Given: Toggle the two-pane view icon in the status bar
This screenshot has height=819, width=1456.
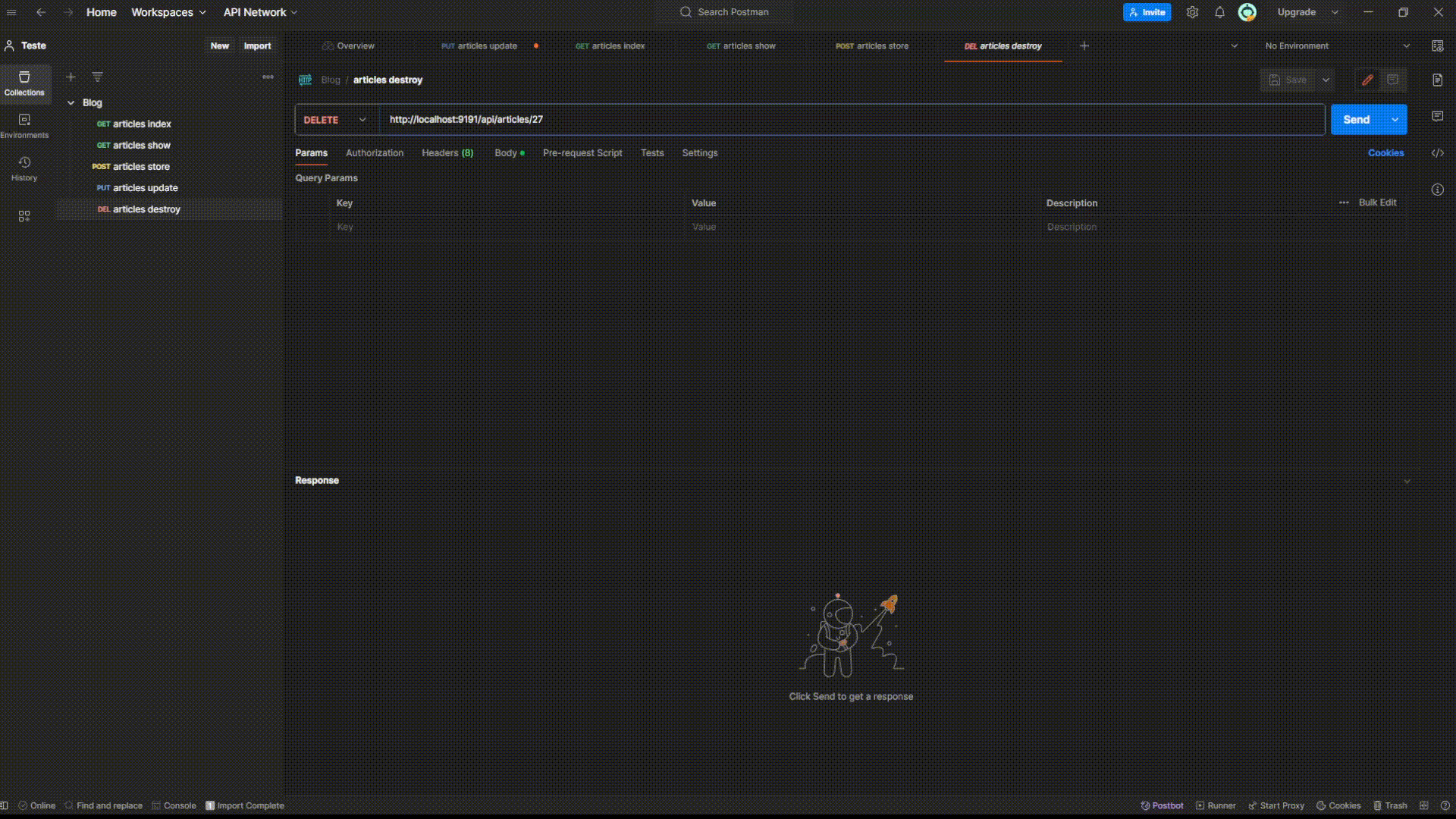Looking at the screenshot, I should (x=1424, y=805).
